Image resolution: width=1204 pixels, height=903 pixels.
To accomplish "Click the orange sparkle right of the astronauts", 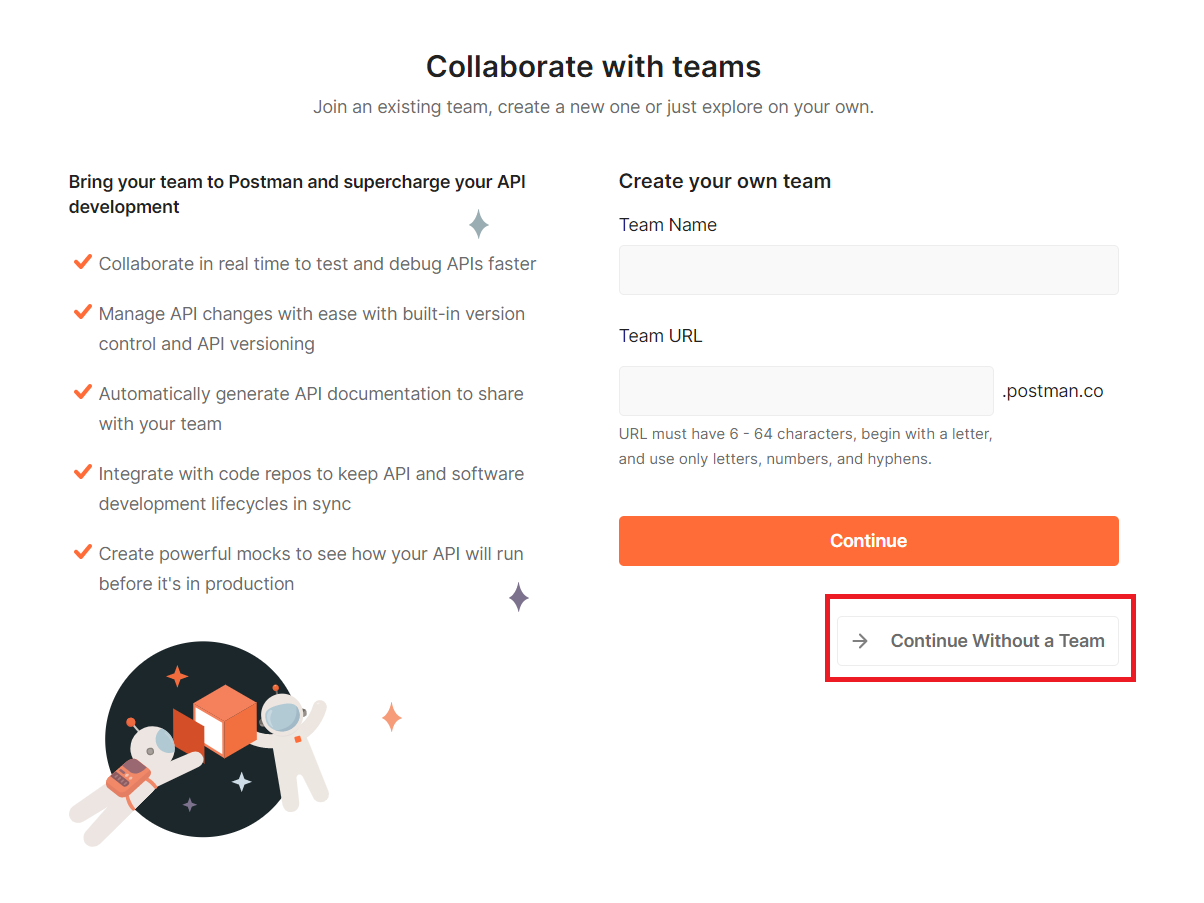I will [392, 716].
